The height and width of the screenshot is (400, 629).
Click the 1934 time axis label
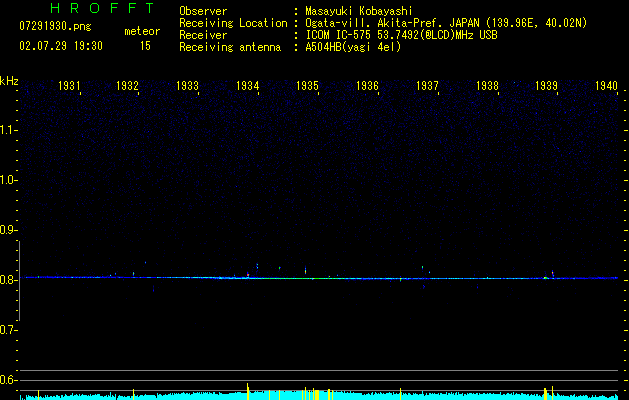[x=248, y=85]
